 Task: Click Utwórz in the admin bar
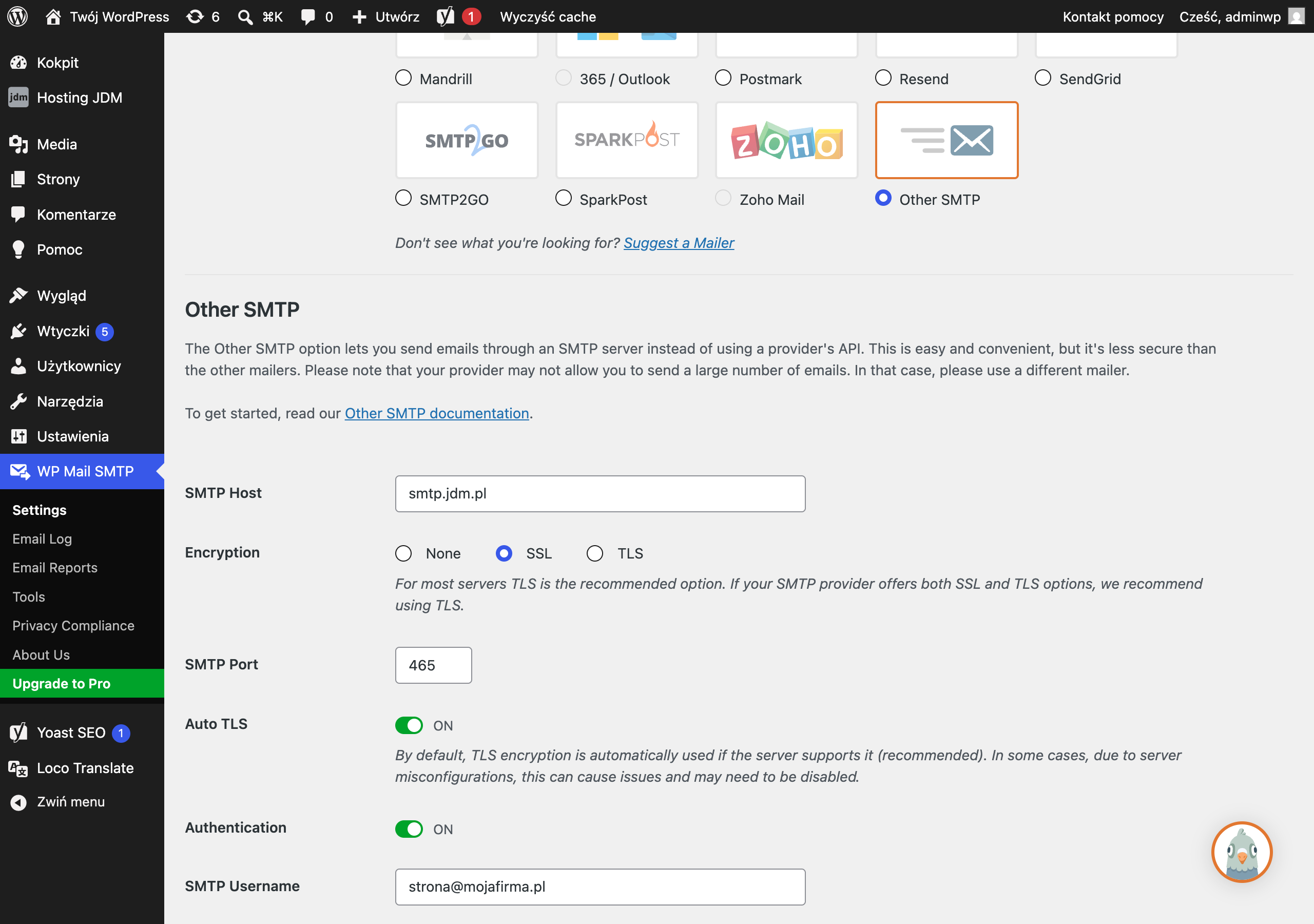click(x=397, y=16)
